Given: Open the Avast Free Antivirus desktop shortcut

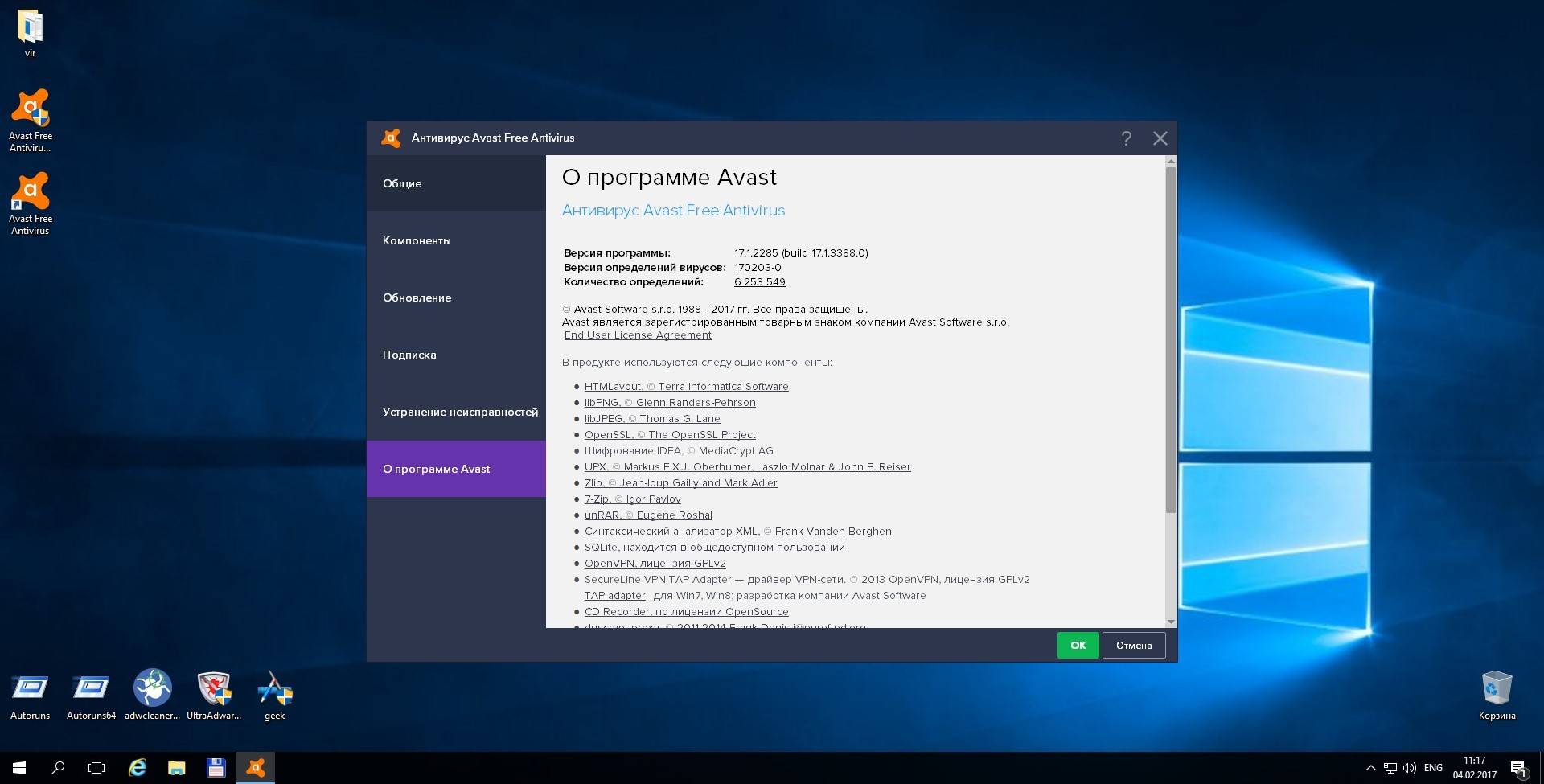Looking at the screenshot, I should point(30,204).
